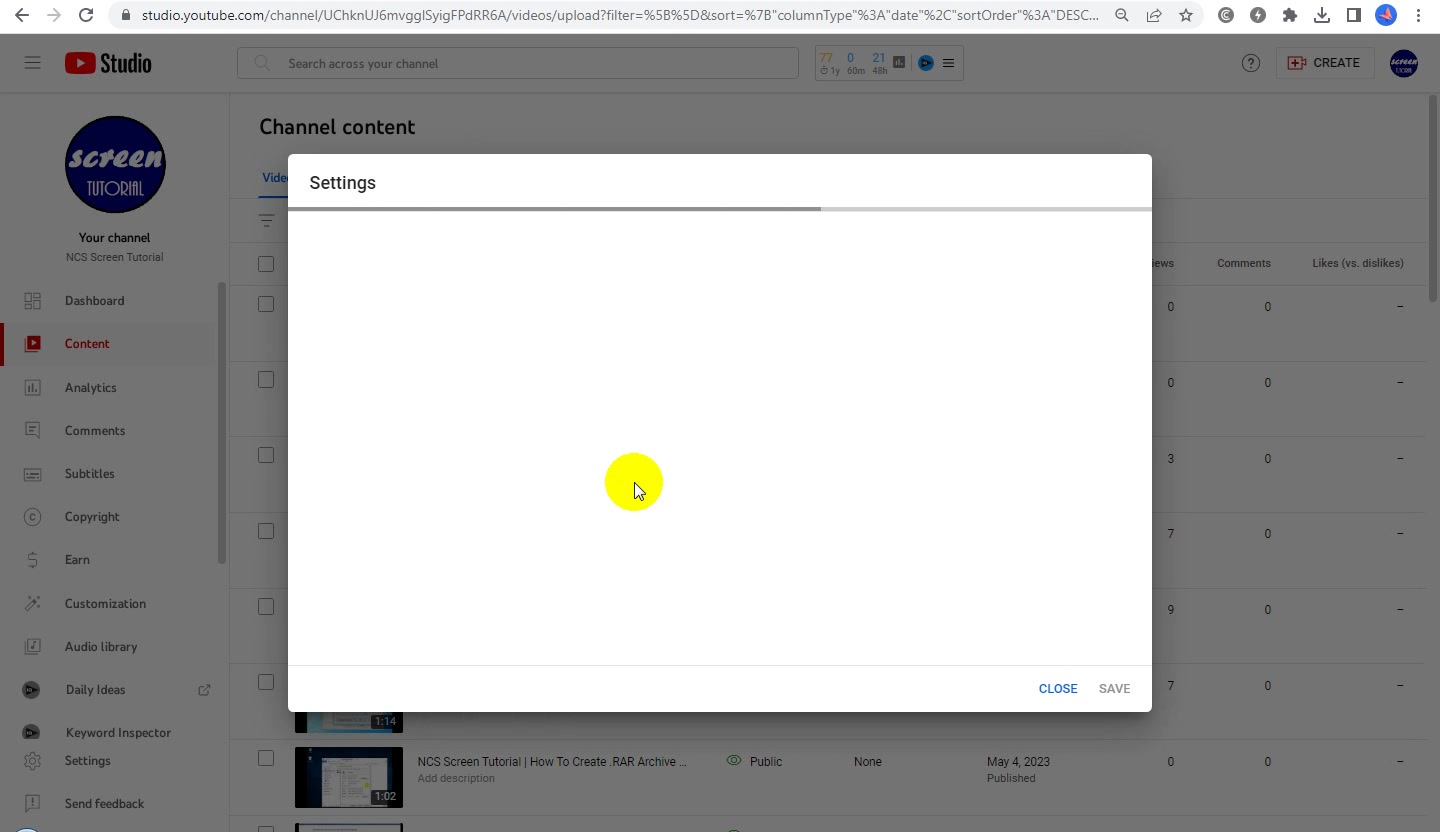This screenshot has width=1440, height=832.
Task: Click the CLOSE button in the Settings dialog
Action: click(x=1058, y=689)
